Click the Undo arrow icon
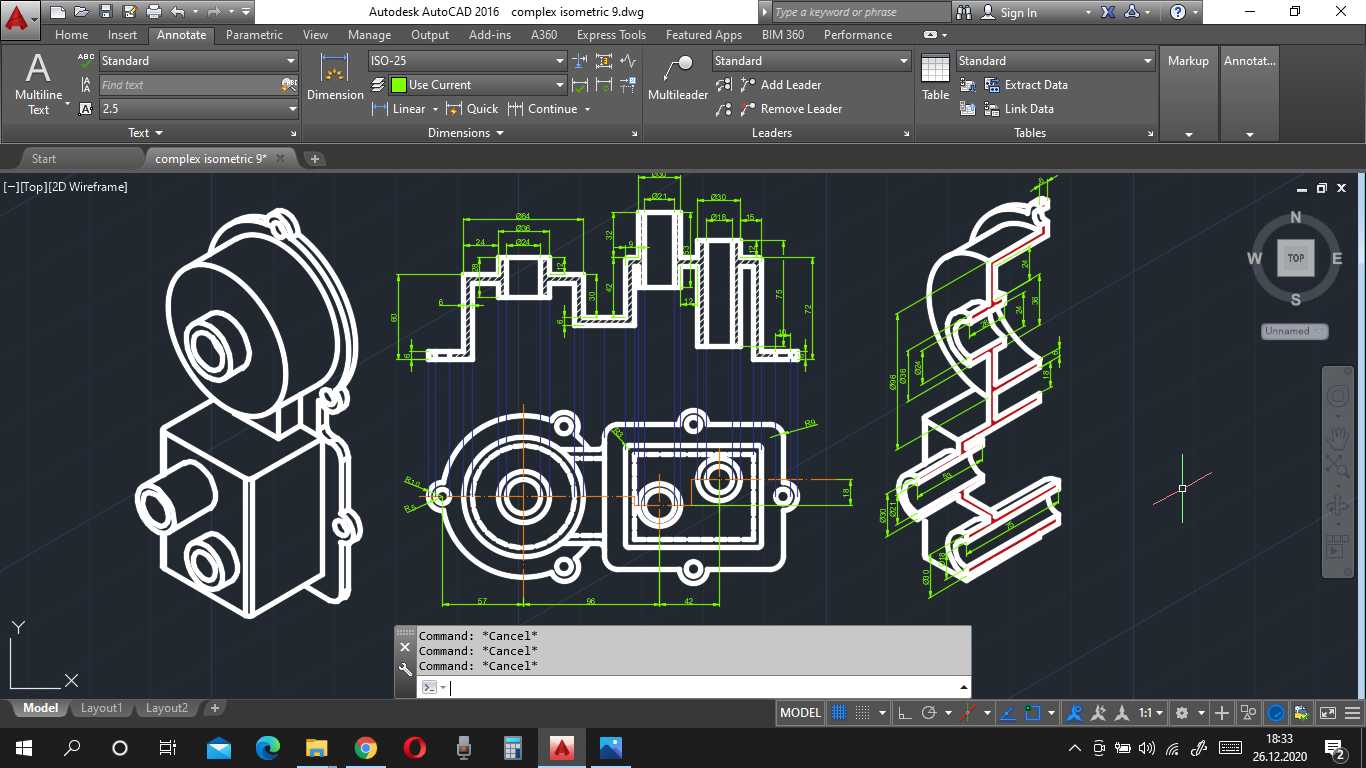Viewport: 1366px width, 768px height. pos(177,12)
